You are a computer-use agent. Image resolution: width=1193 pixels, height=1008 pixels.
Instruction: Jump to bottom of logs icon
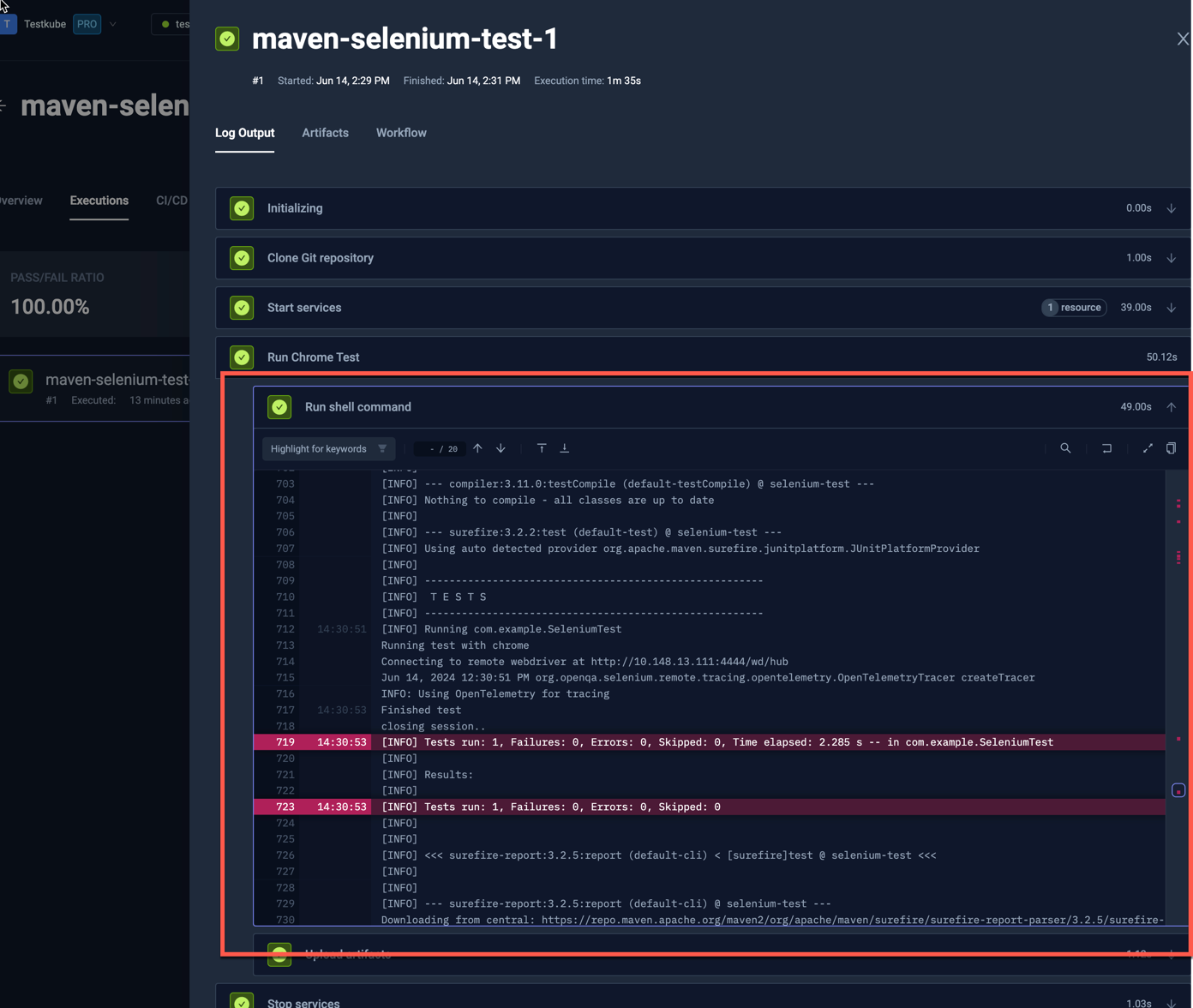click(x=565, y=447)
